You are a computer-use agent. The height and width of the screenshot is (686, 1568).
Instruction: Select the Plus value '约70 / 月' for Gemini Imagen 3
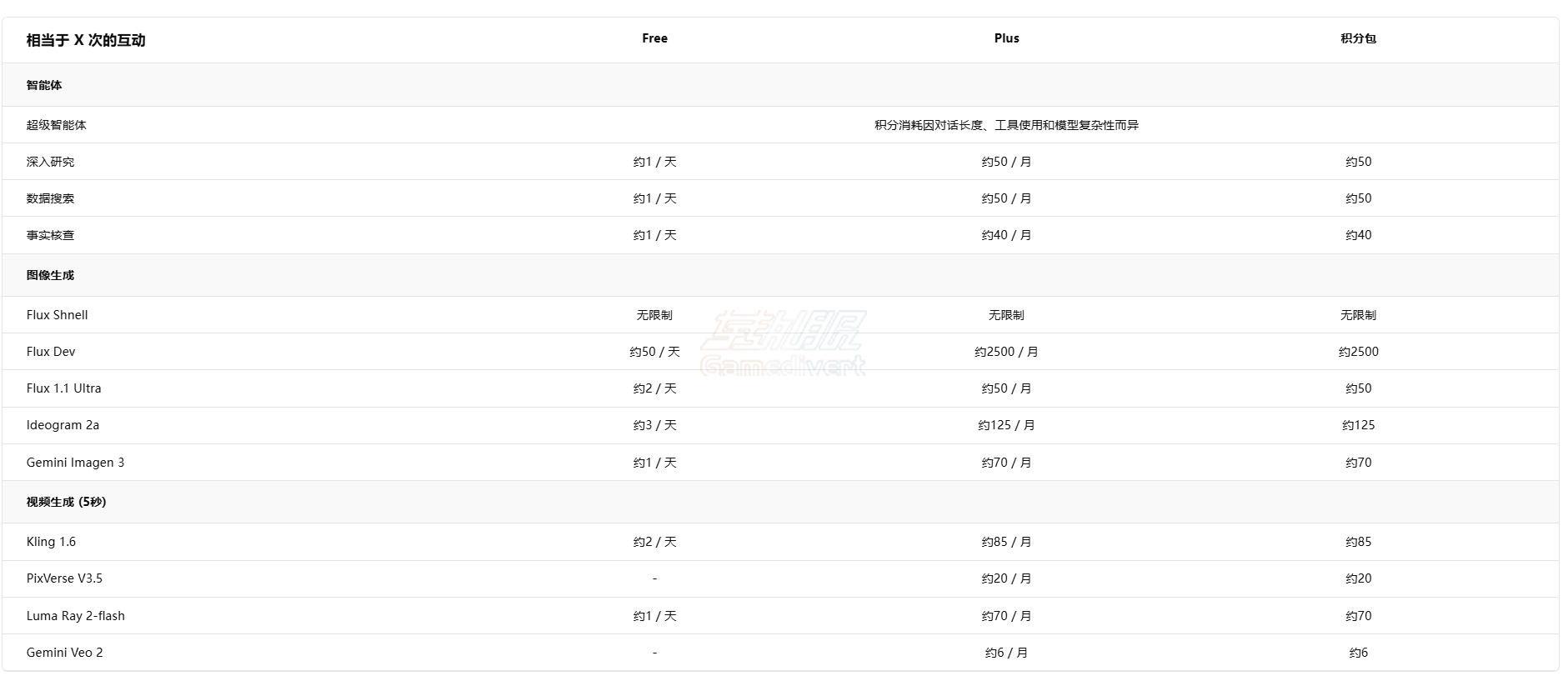[x=1006, y=463]
